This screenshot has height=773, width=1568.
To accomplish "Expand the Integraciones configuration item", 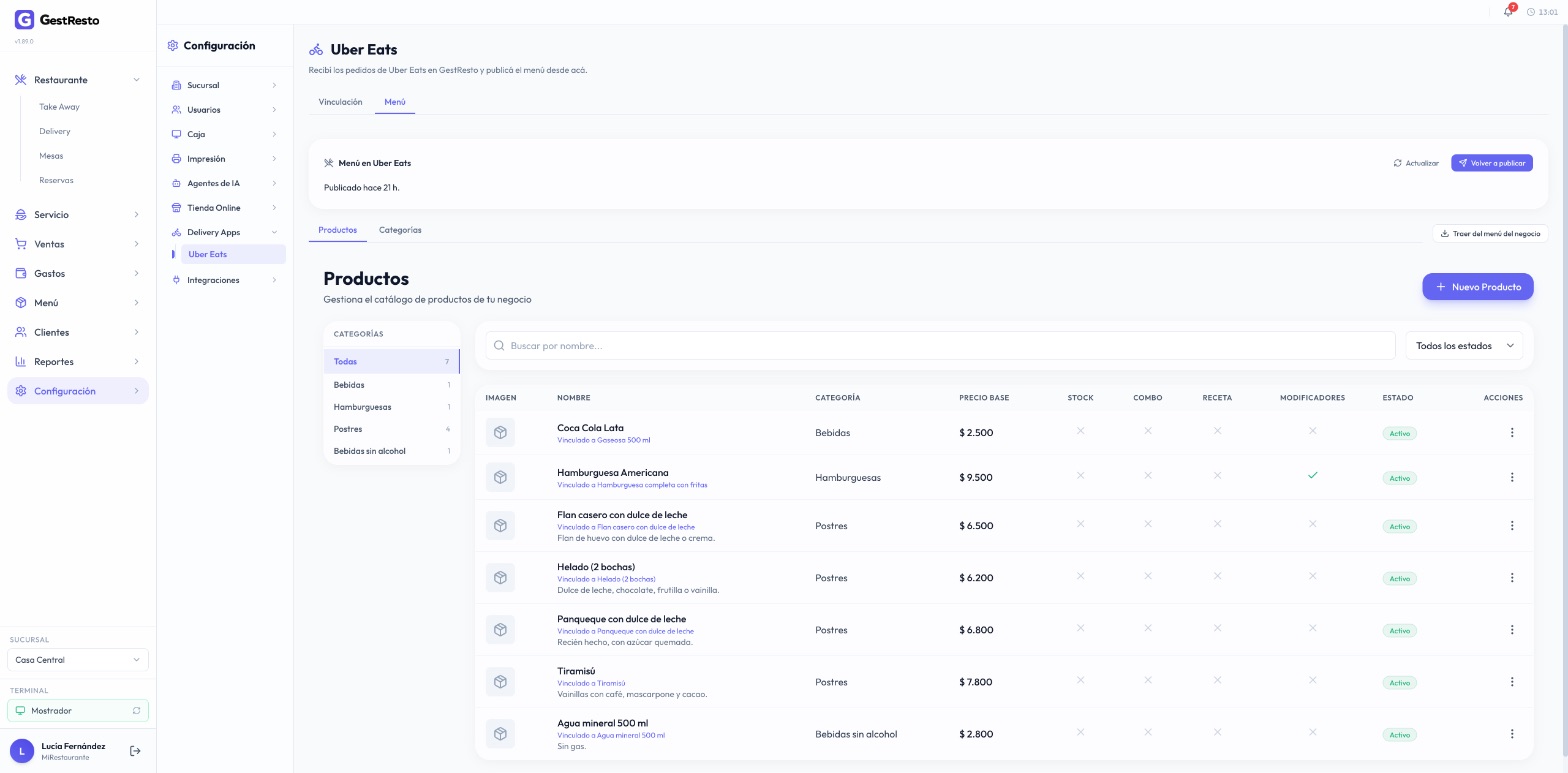I will 225,280.
